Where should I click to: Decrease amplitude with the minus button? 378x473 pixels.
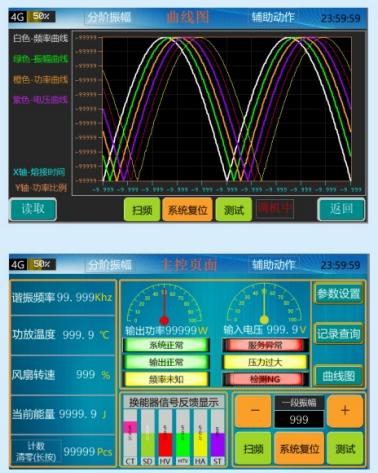pos(253,411)
